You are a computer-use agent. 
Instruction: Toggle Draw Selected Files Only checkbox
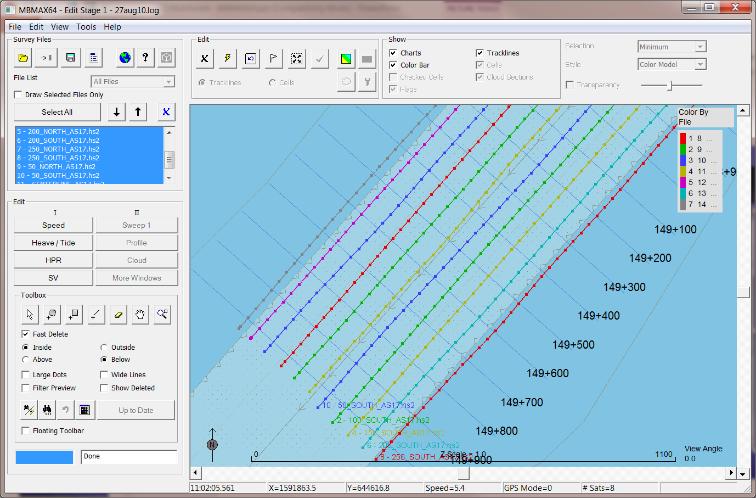(x=18, y=94)
